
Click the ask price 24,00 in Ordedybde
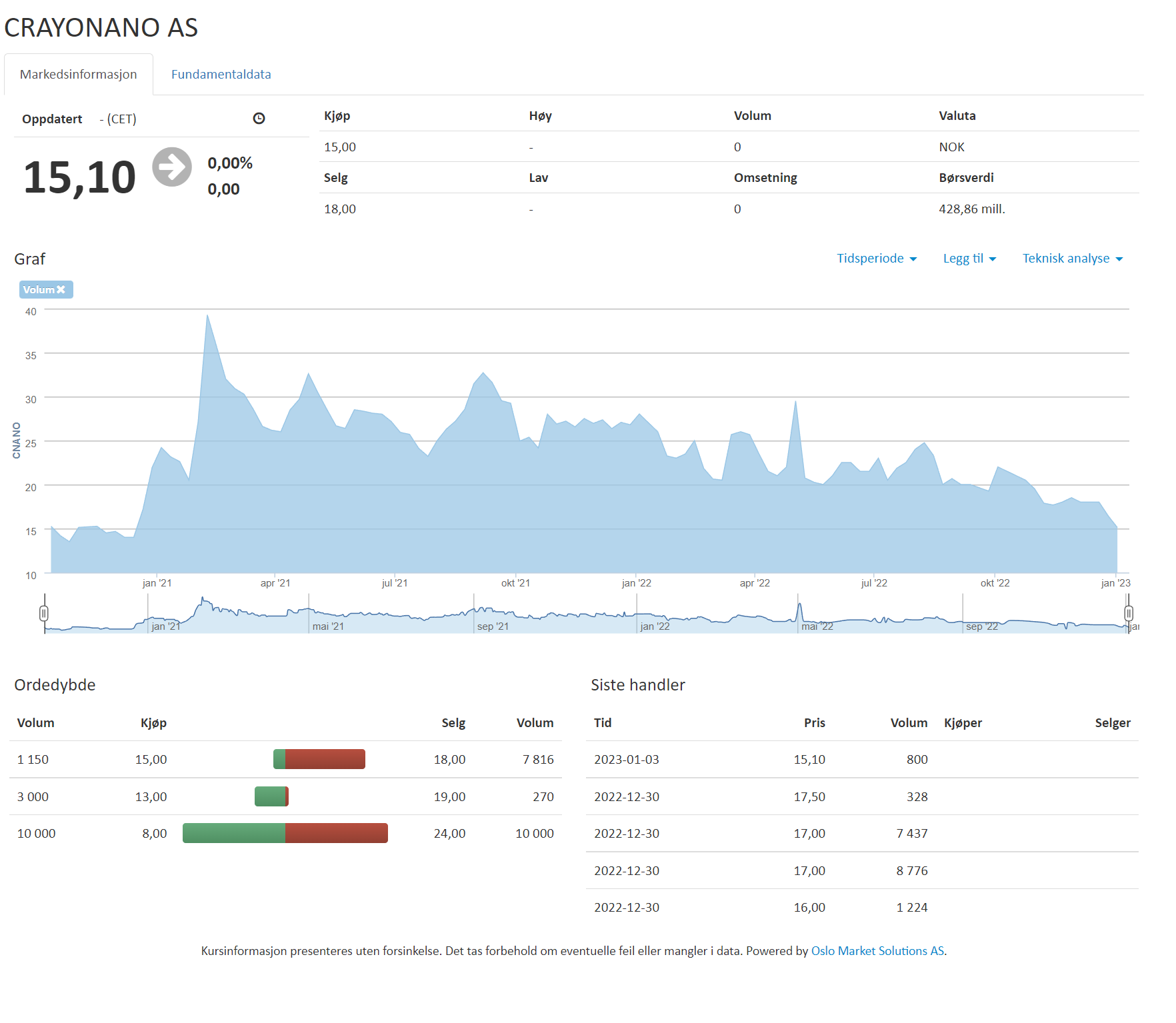click(449, 833)
